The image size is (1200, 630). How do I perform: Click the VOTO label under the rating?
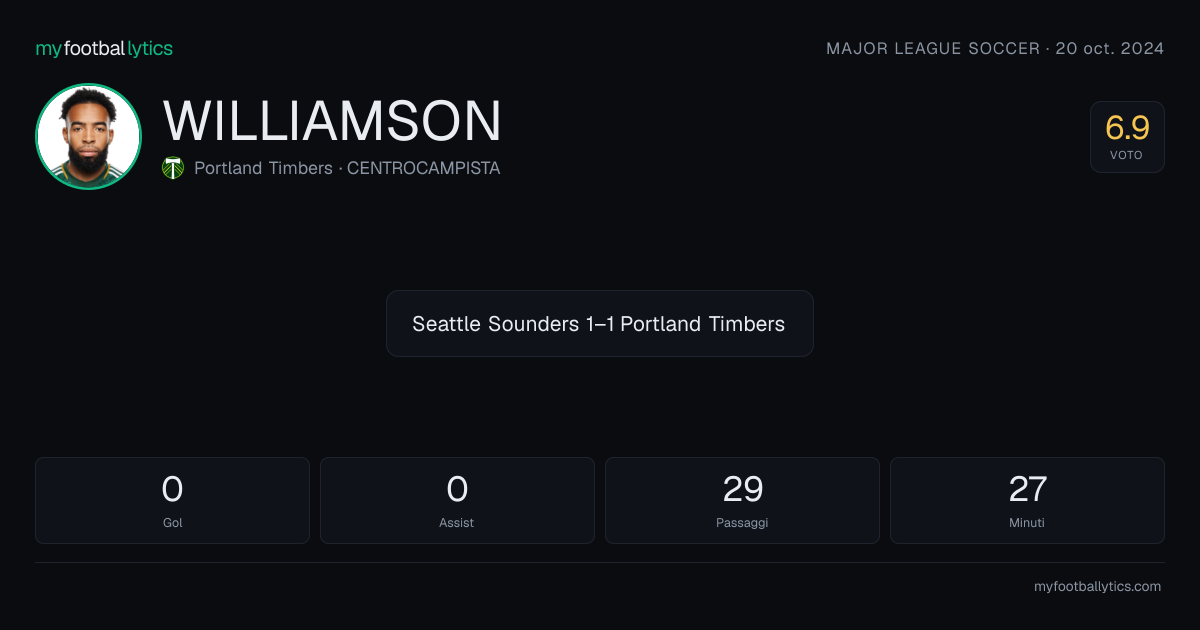coord(1127,155)
